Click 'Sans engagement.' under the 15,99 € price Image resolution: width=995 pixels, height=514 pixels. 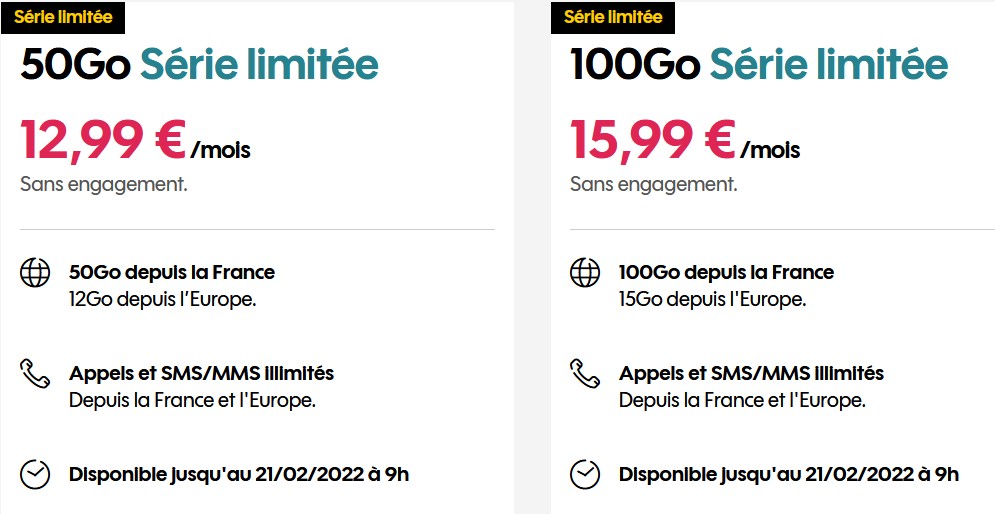coord(653,184)
